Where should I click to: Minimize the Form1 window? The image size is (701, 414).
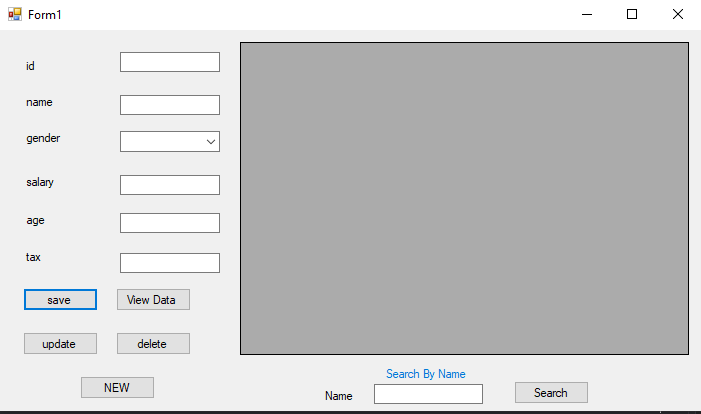pos(587,14)
